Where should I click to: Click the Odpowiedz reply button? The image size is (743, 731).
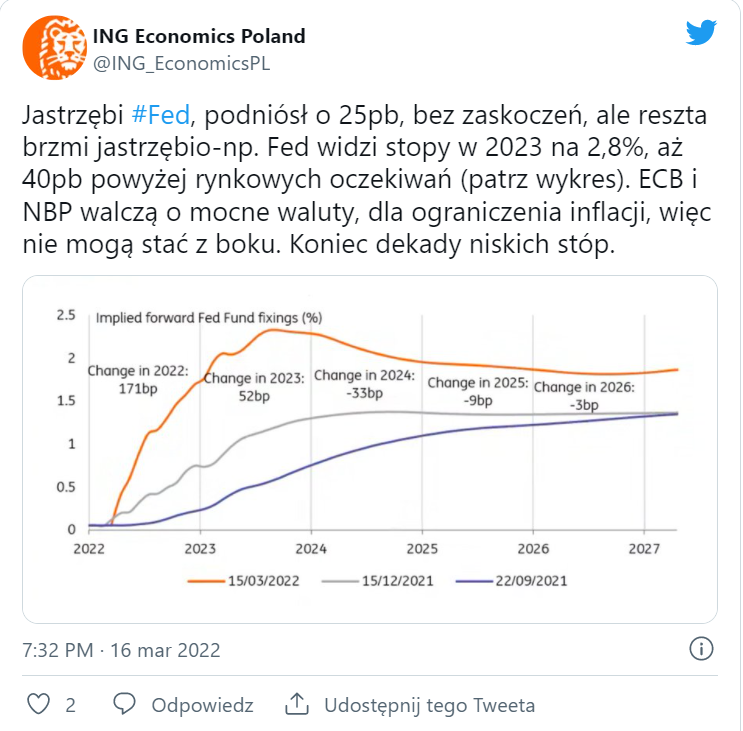(202, 705)
